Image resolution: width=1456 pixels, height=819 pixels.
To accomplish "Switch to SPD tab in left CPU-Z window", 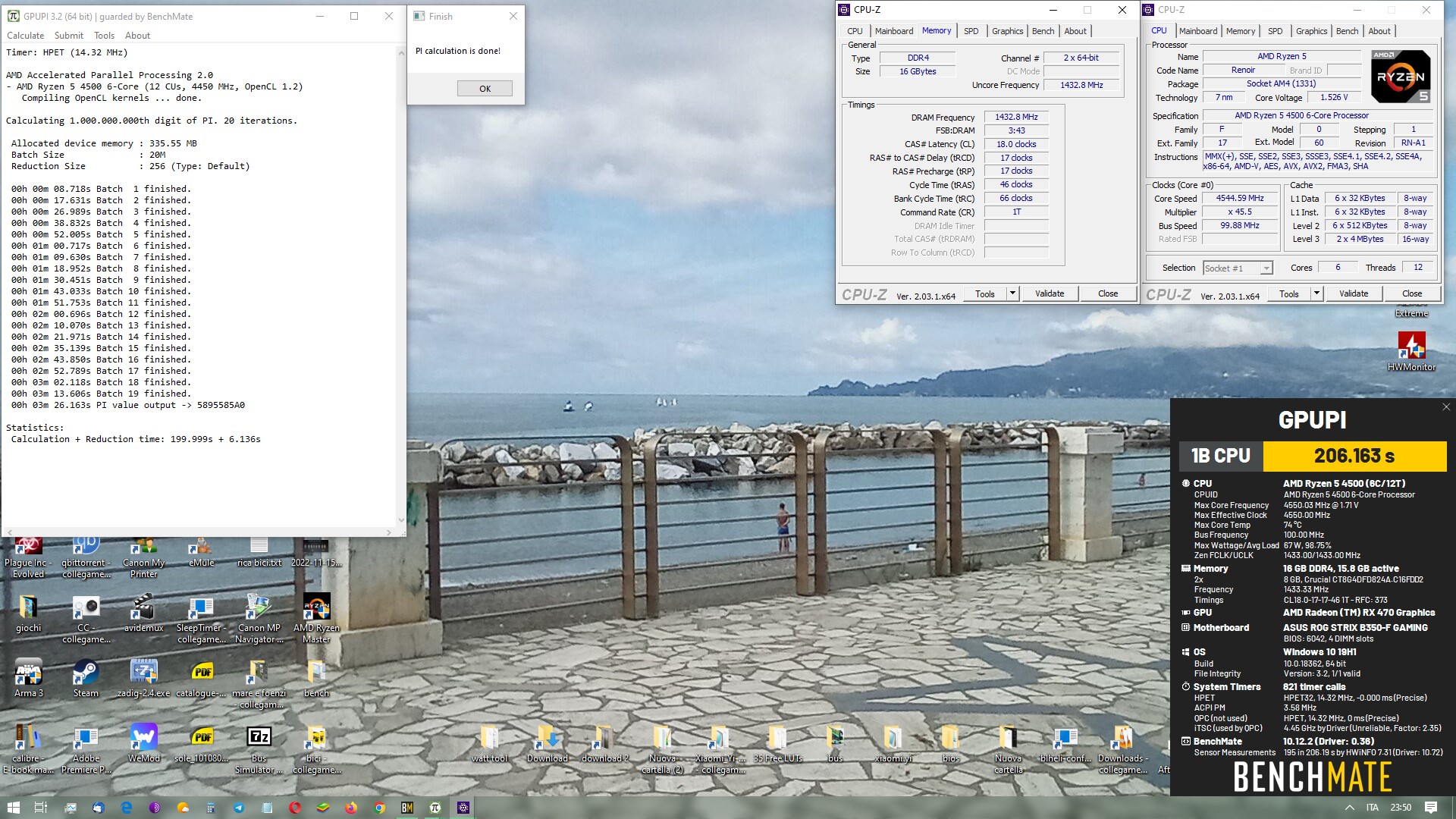I will (971, 31).
